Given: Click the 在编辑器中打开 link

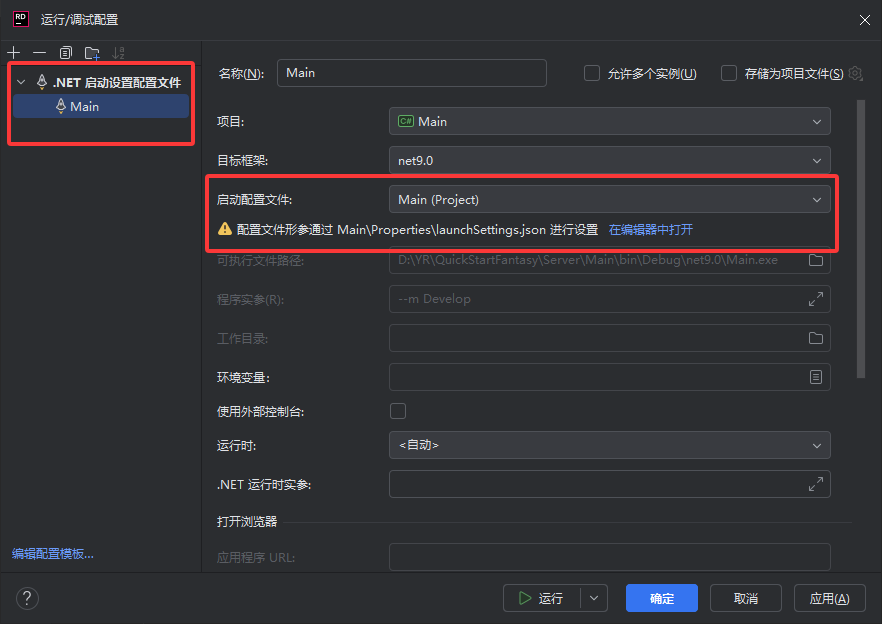Looking at the screenshot, I should pos(651,230).
